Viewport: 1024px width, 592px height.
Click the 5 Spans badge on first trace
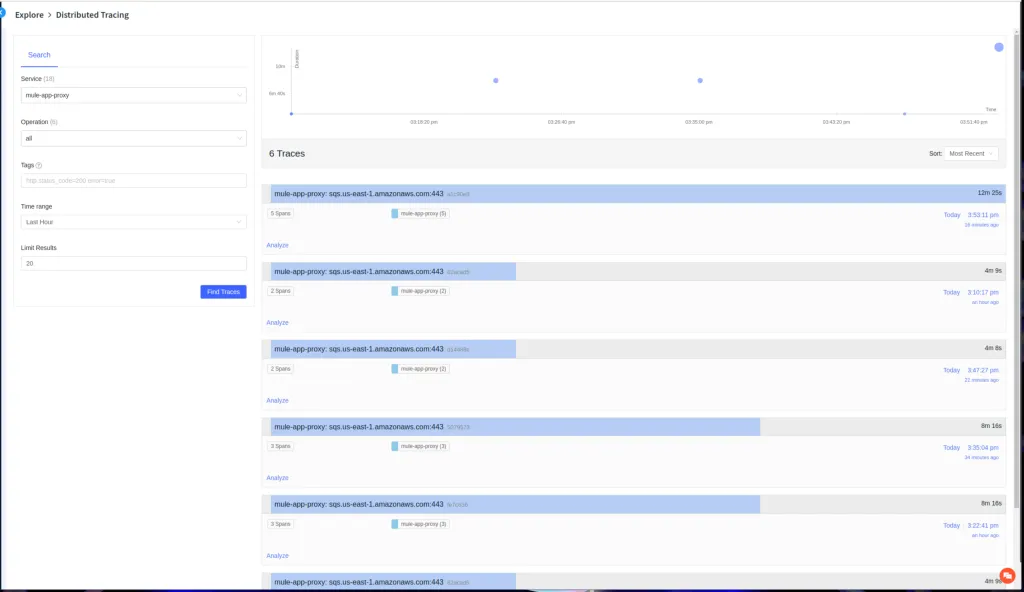click(280, 213)
